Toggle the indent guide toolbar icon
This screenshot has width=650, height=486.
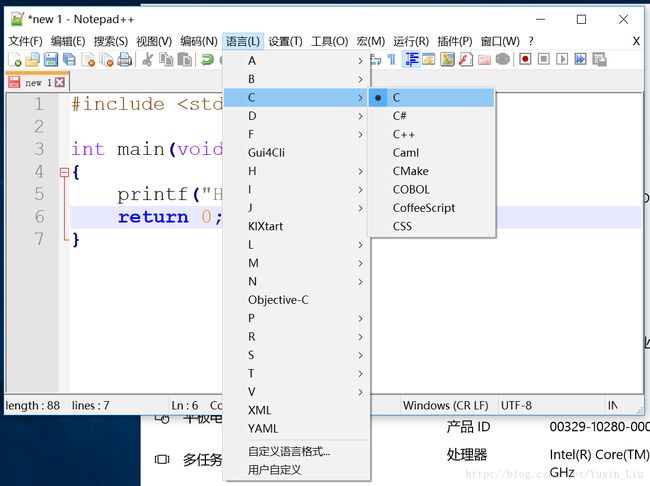click(412, 60)
